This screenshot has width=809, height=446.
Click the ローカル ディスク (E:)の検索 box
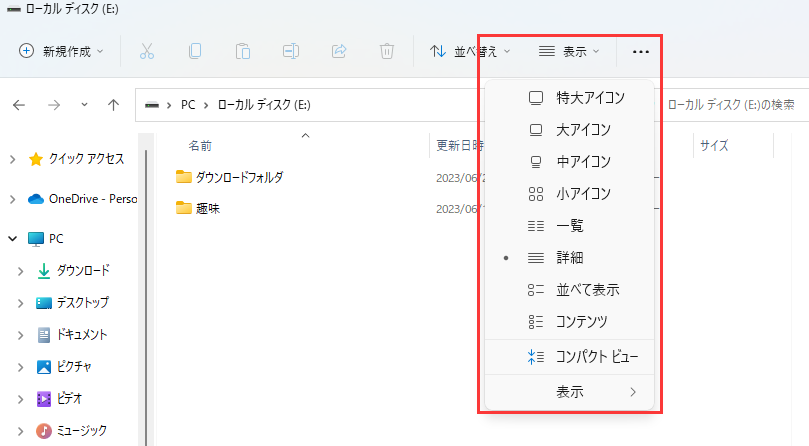point(731,105)
